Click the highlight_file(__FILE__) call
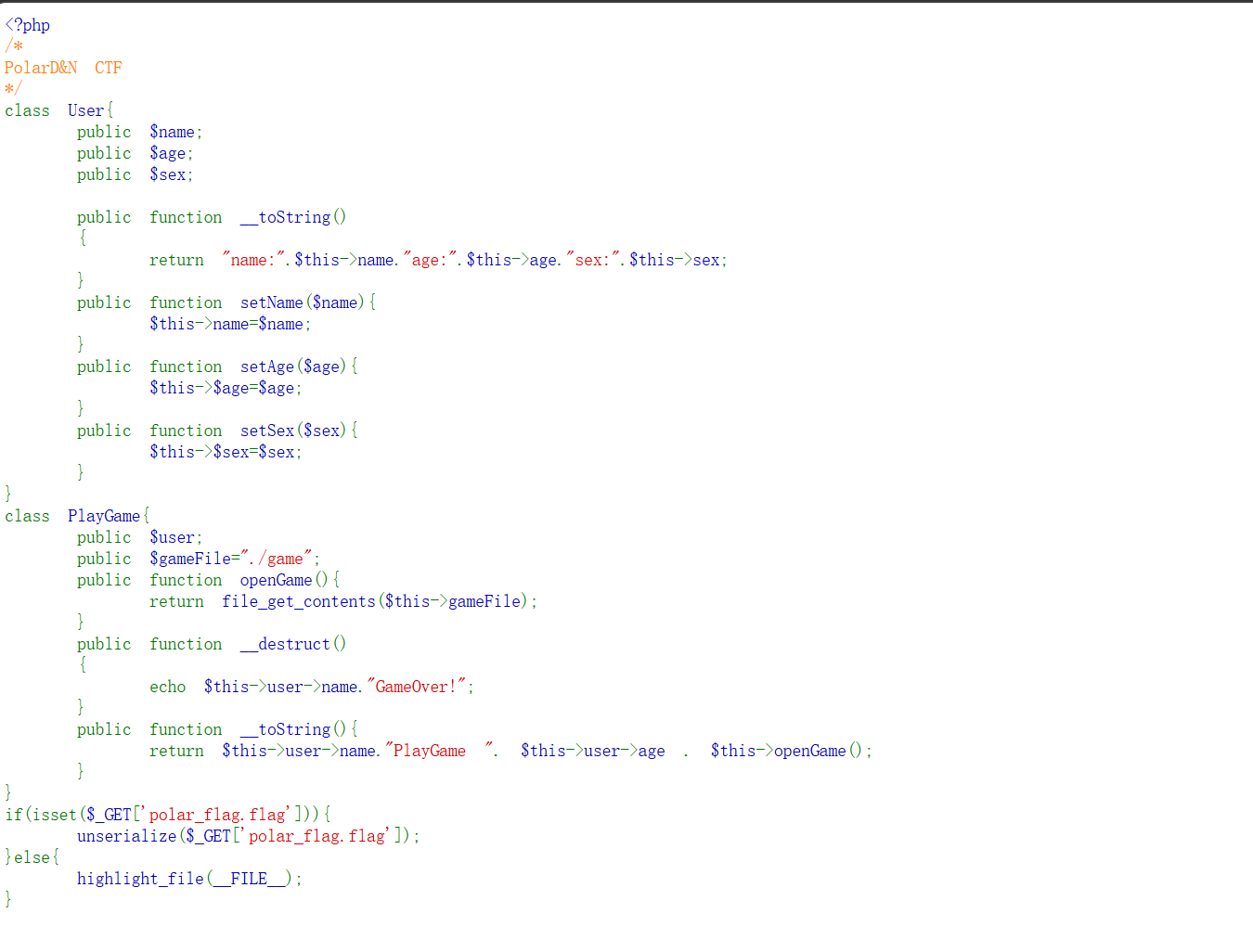The image size is (1253, 952). (x=189, y=879)
